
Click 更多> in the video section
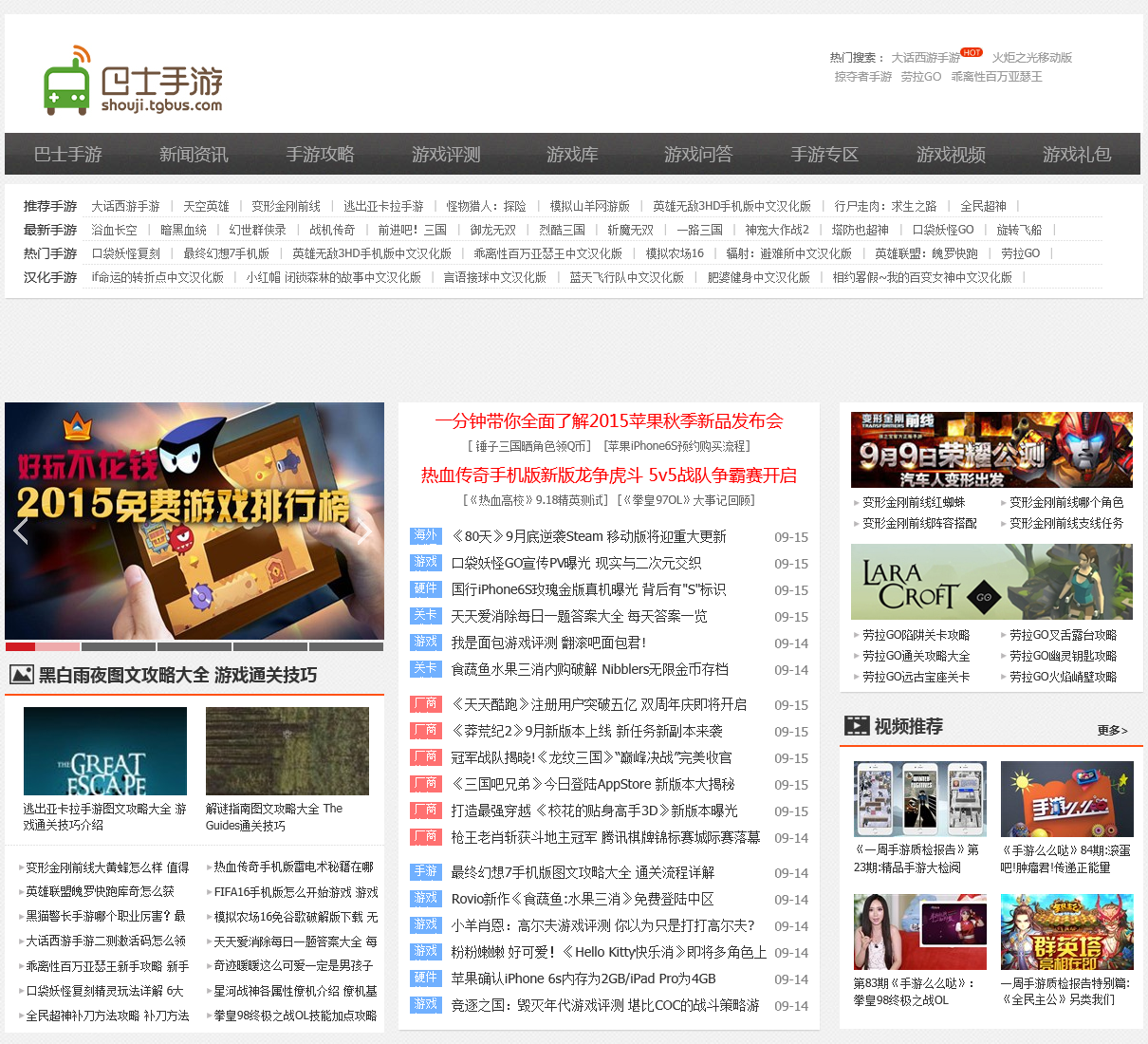[1112, 730]
